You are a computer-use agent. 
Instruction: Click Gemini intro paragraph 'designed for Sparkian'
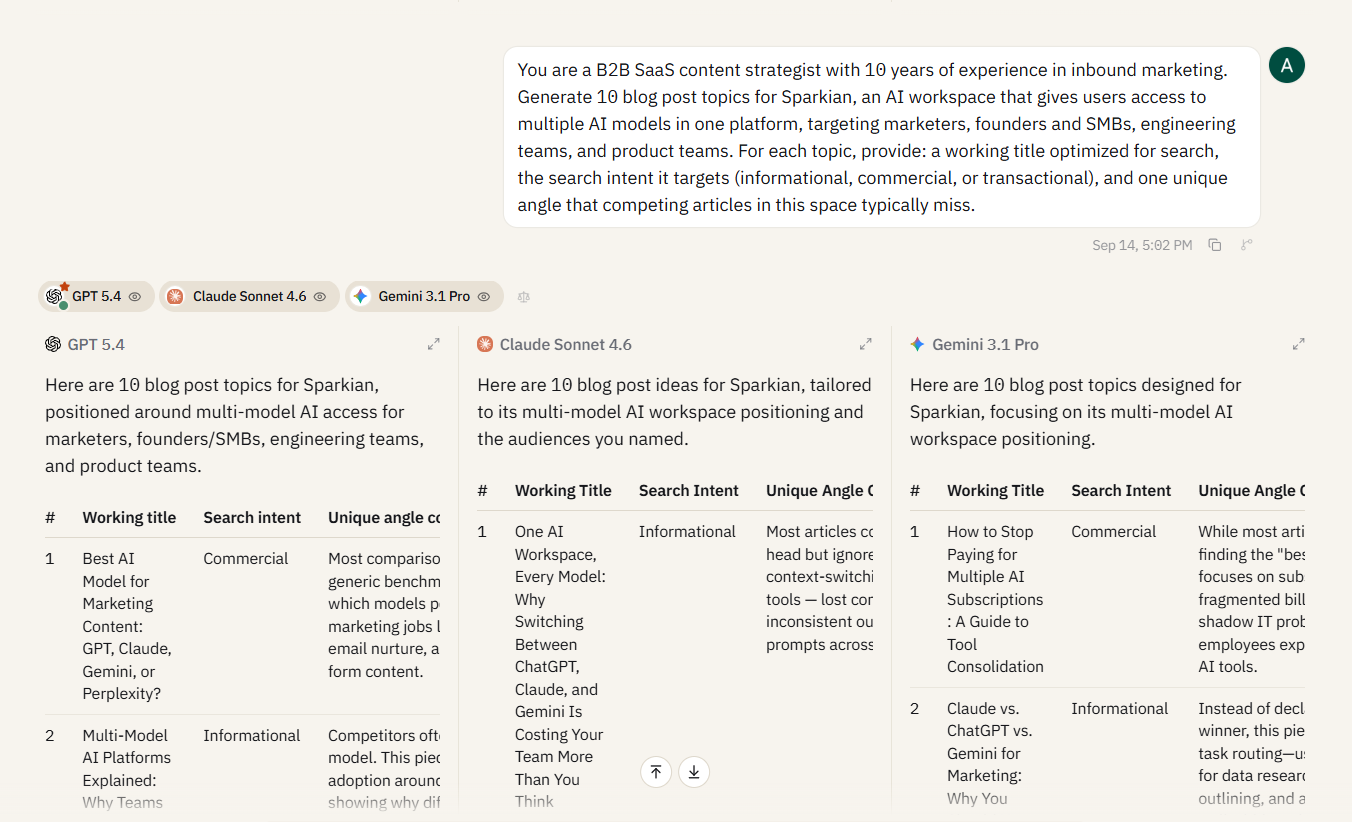point(1075,412)
